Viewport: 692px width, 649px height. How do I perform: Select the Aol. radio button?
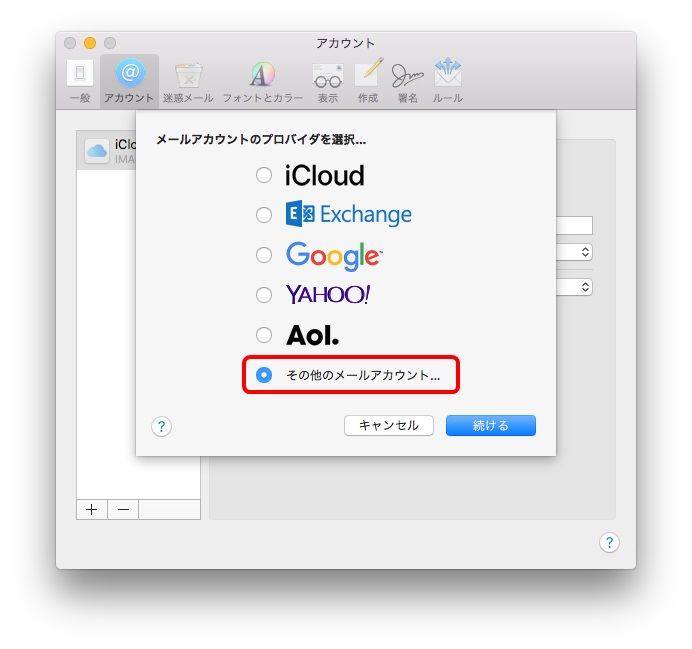point(264,335)
